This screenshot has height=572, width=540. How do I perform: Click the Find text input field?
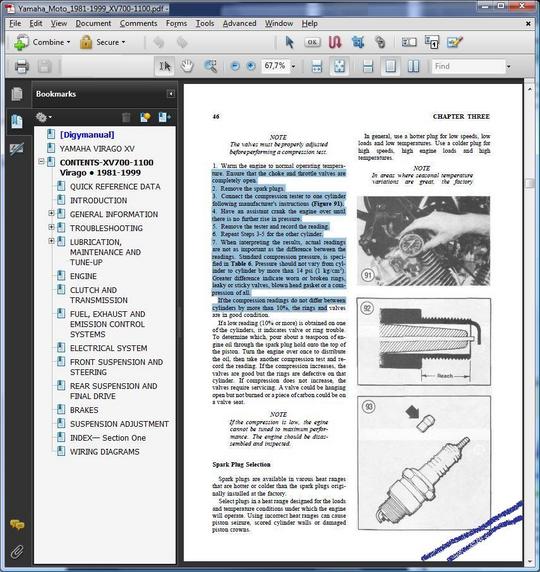tap(468, 66)
